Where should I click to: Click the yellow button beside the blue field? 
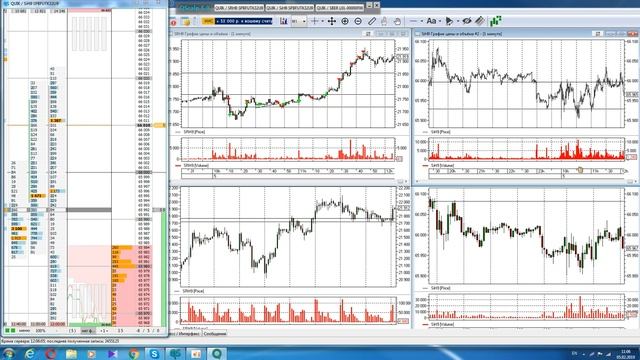coord(208,21)
